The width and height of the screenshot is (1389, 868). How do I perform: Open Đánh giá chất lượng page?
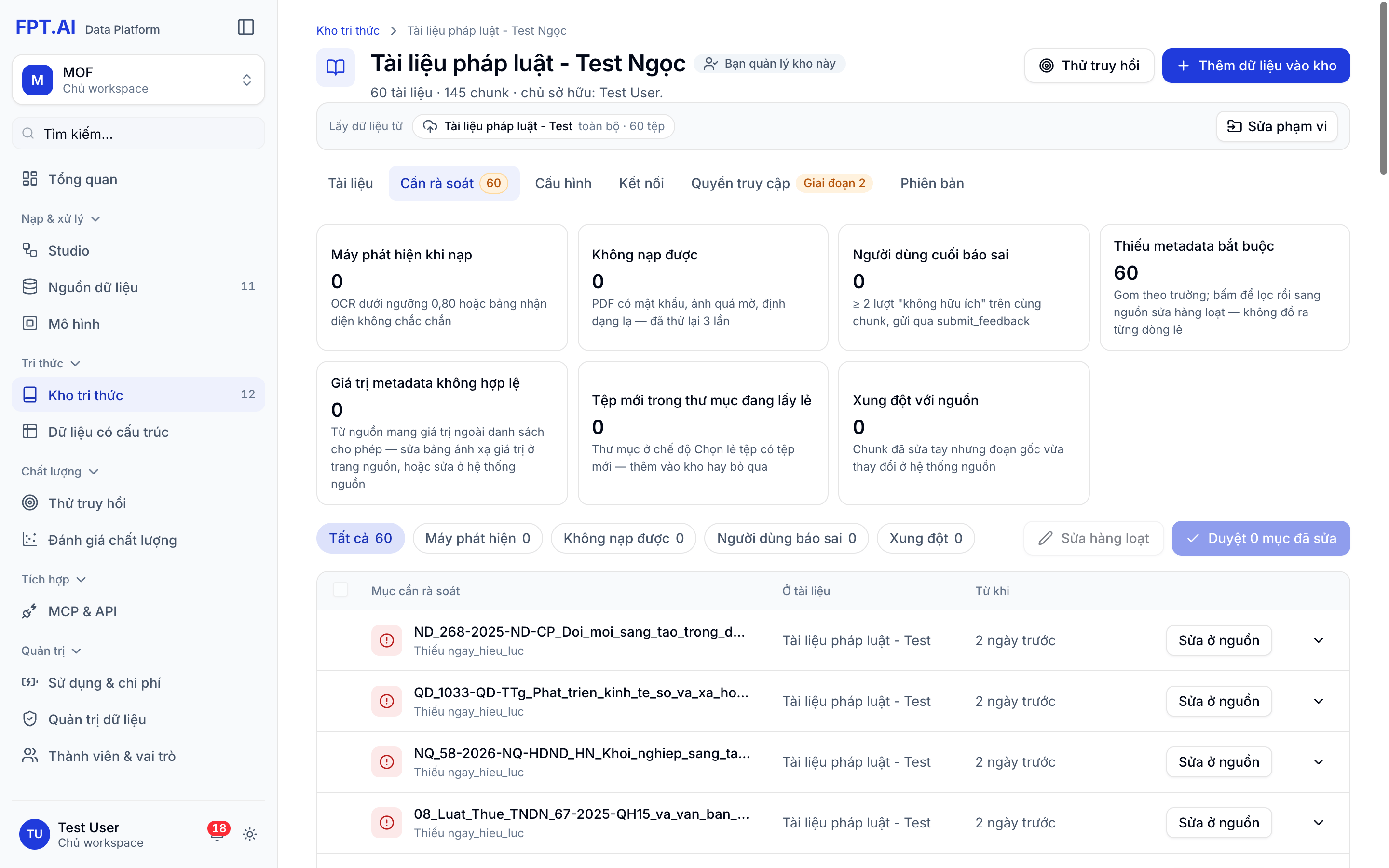[138, 540]
